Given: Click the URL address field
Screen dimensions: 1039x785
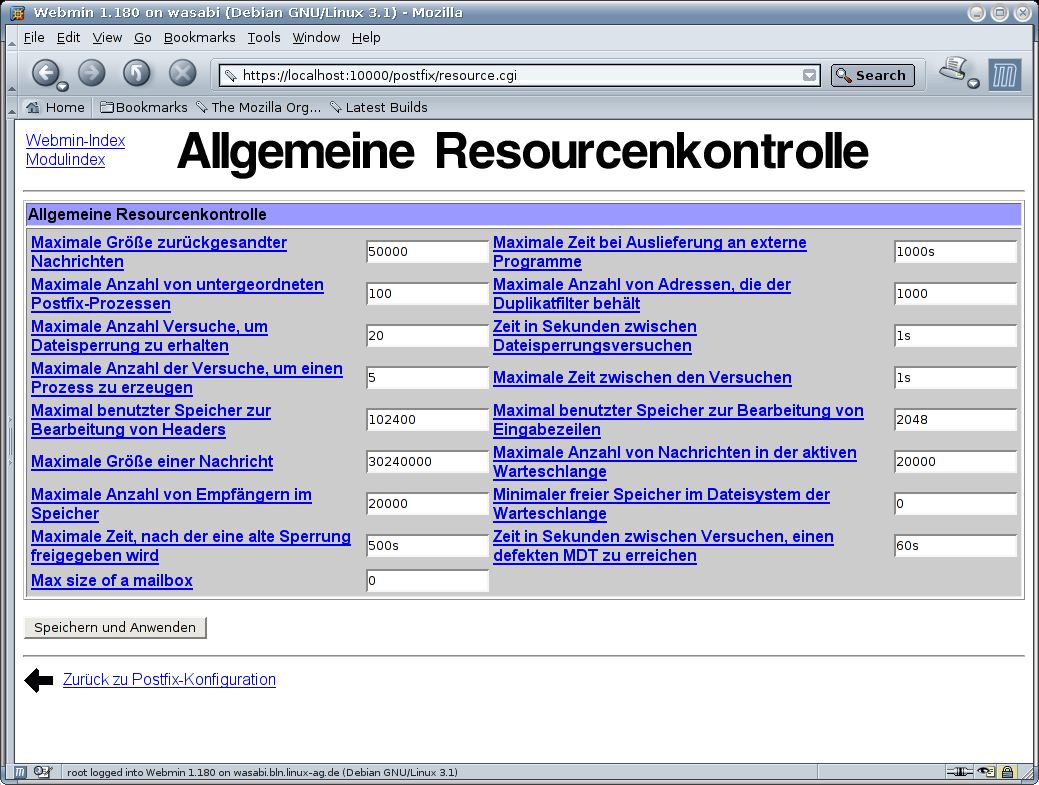Looking at the screenshot, I should (x=520, y=76).
